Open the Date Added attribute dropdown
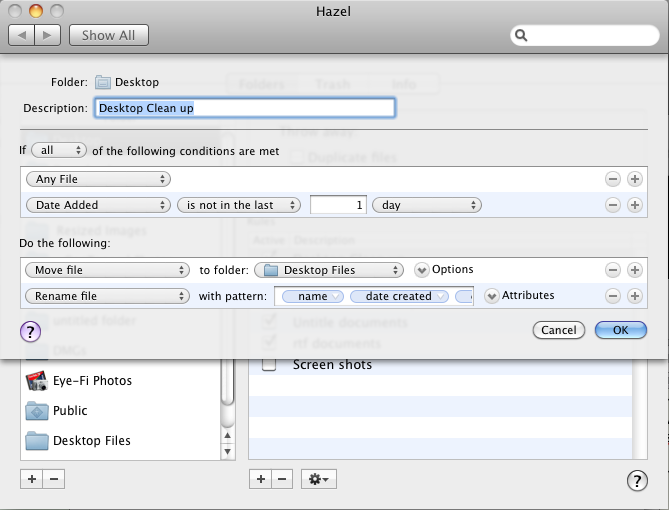This screenshot has height=510, width=669. click(x=97, y=205)
